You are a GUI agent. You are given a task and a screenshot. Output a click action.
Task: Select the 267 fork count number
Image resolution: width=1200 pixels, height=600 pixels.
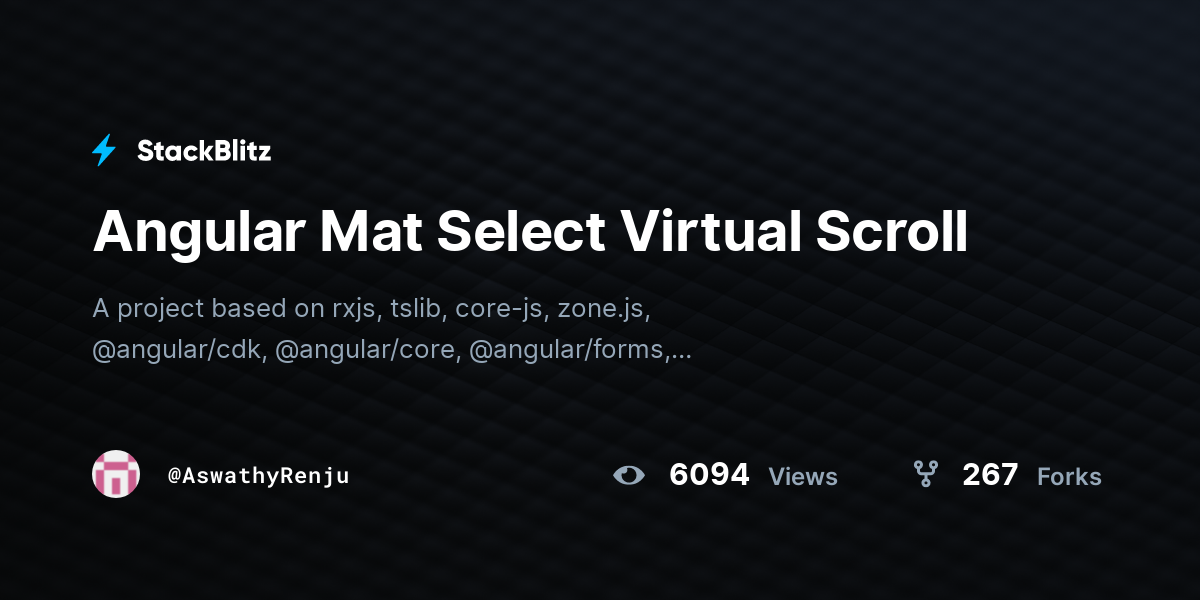point(990,475)
